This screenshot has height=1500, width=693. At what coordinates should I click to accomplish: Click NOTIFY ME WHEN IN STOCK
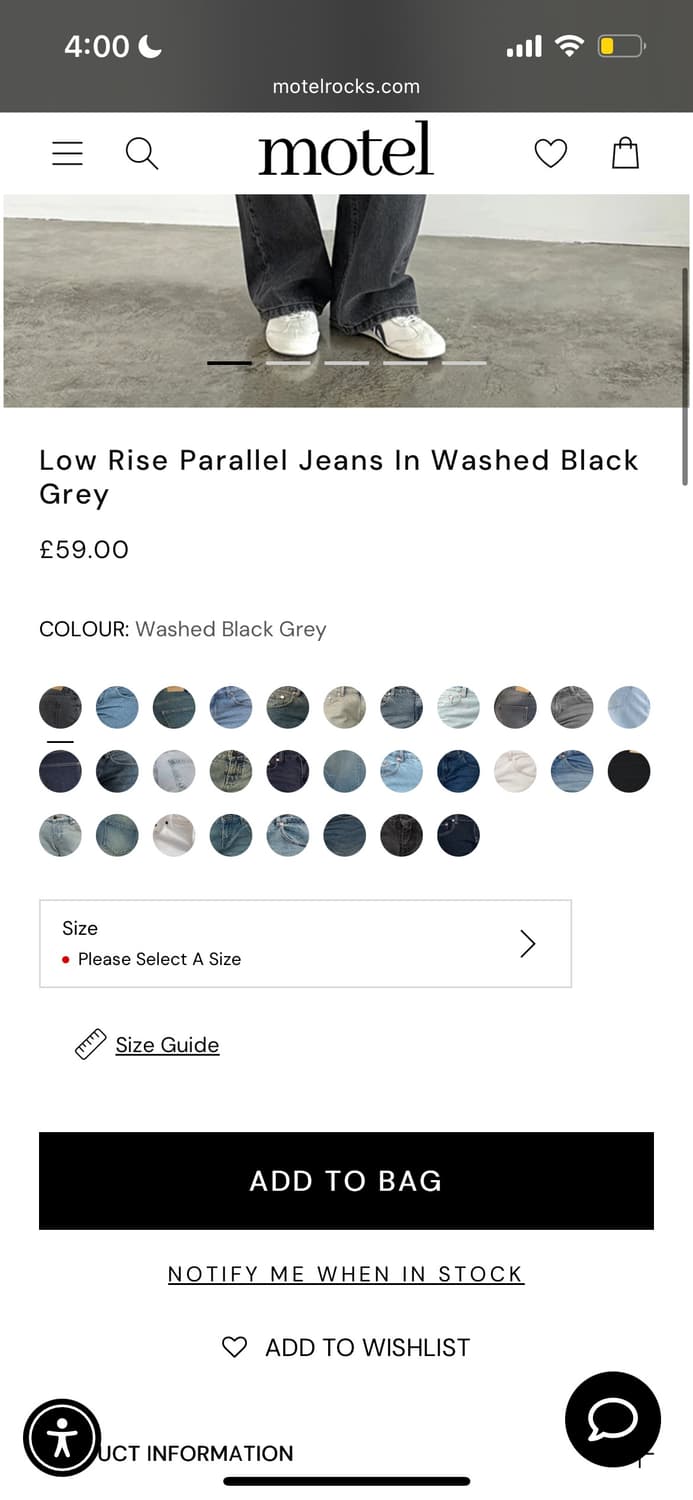click(346, 1274)
